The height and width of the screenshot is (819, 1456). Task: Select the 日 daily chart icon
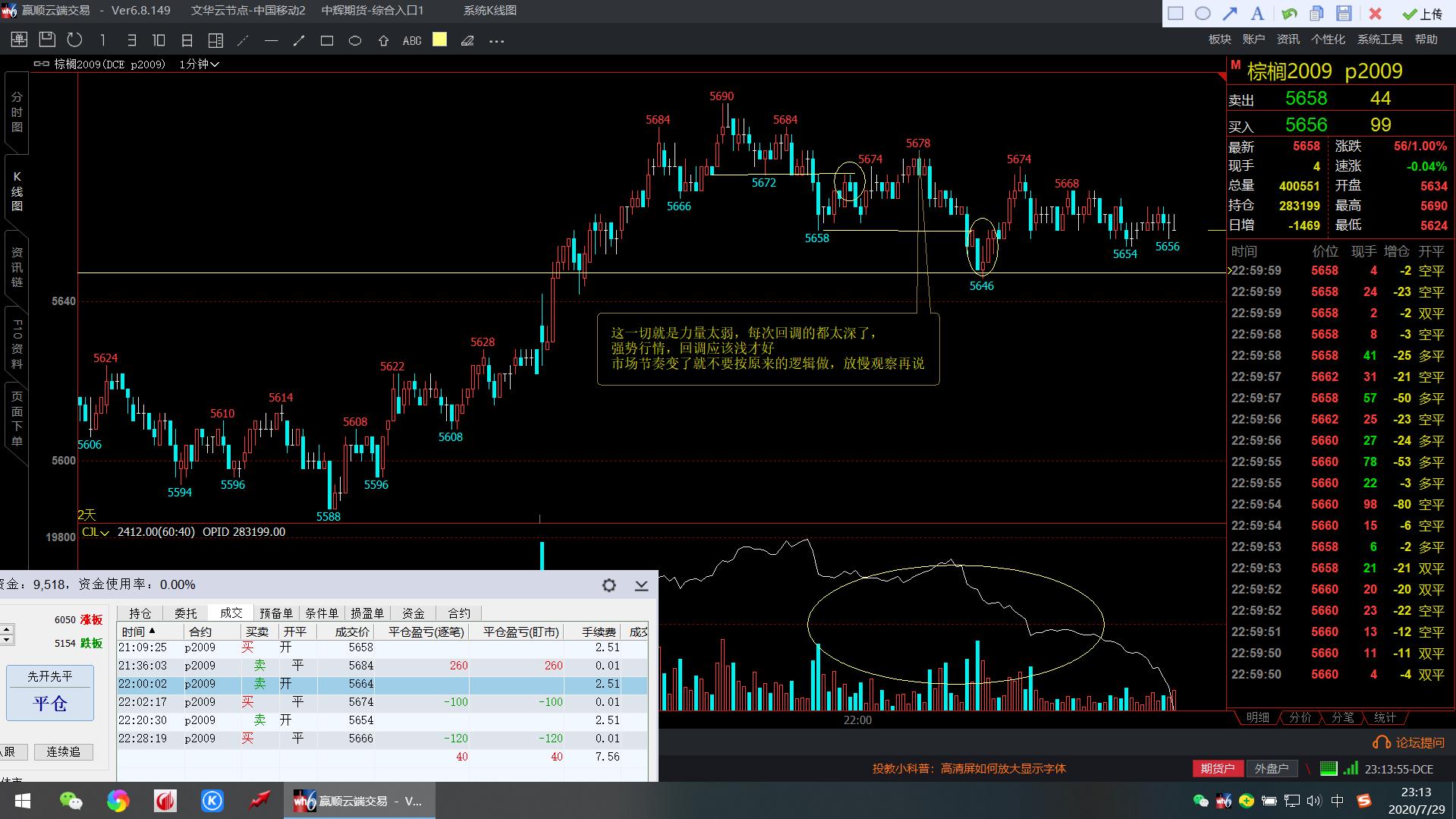click(187, 40)
